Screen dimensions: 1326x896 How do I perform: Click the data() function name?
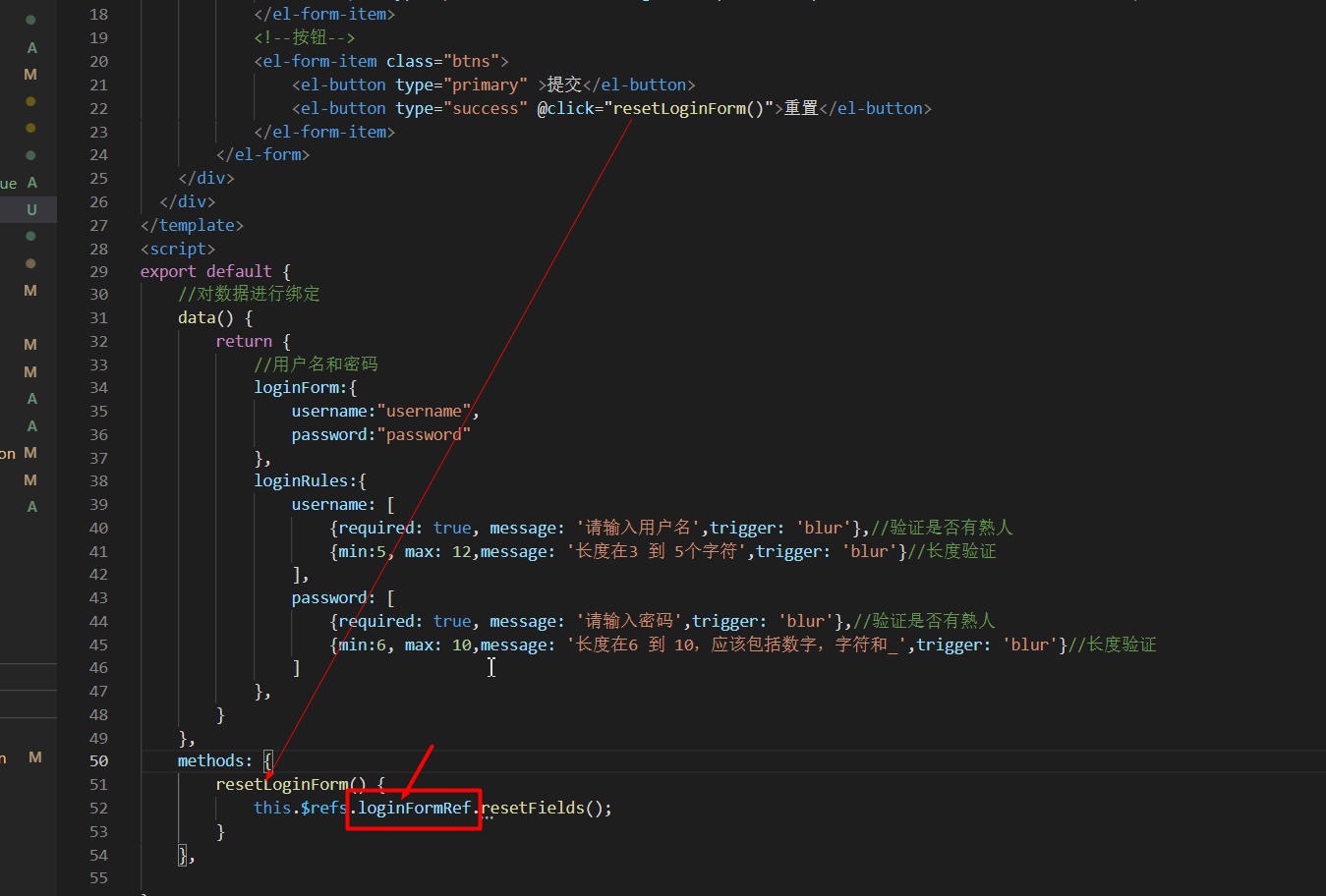tap(205, 317)
